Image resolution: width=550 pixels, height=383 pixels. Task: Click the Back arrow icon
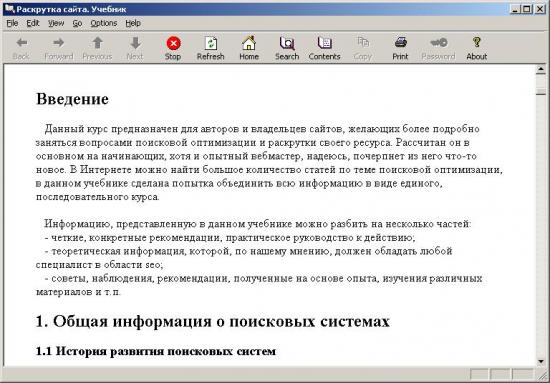(x=22, y=43)
